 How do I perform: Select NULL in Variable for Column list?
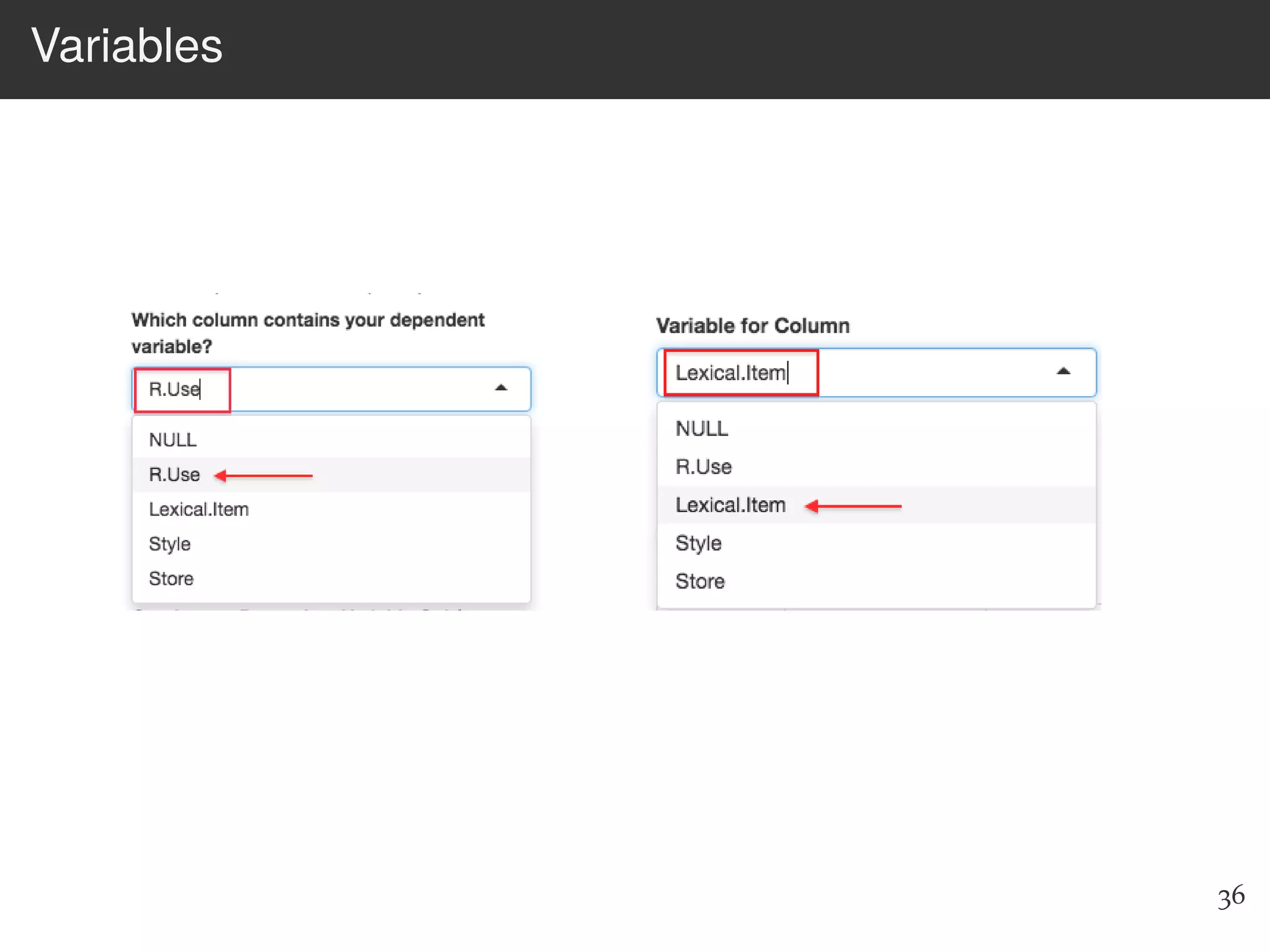click(702, 429)
